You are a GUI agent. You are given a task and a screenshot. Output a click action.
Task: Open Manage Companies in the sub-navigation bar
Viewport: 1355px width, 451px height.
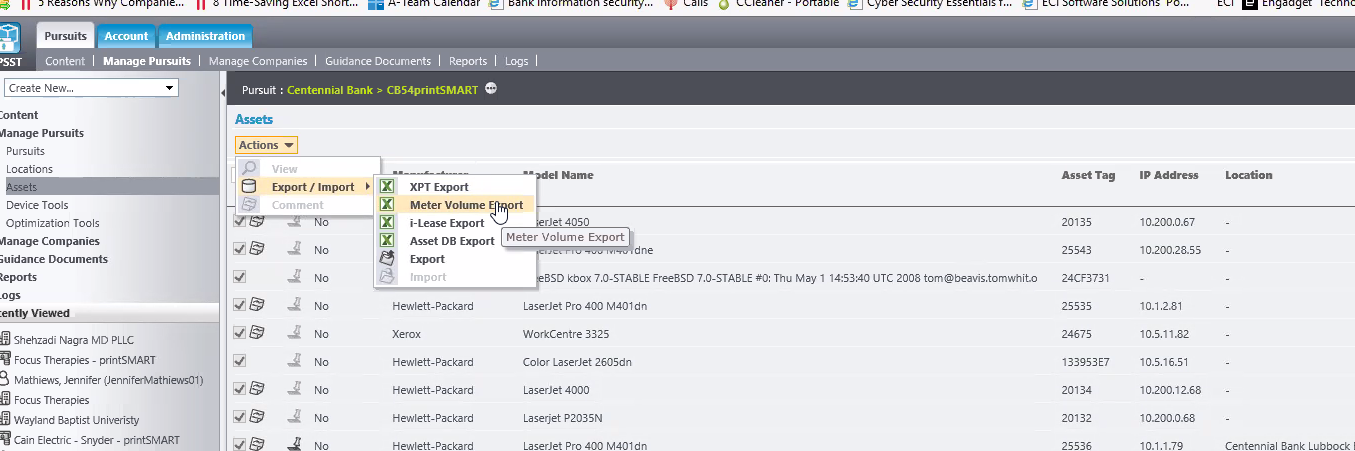point(258,61)
